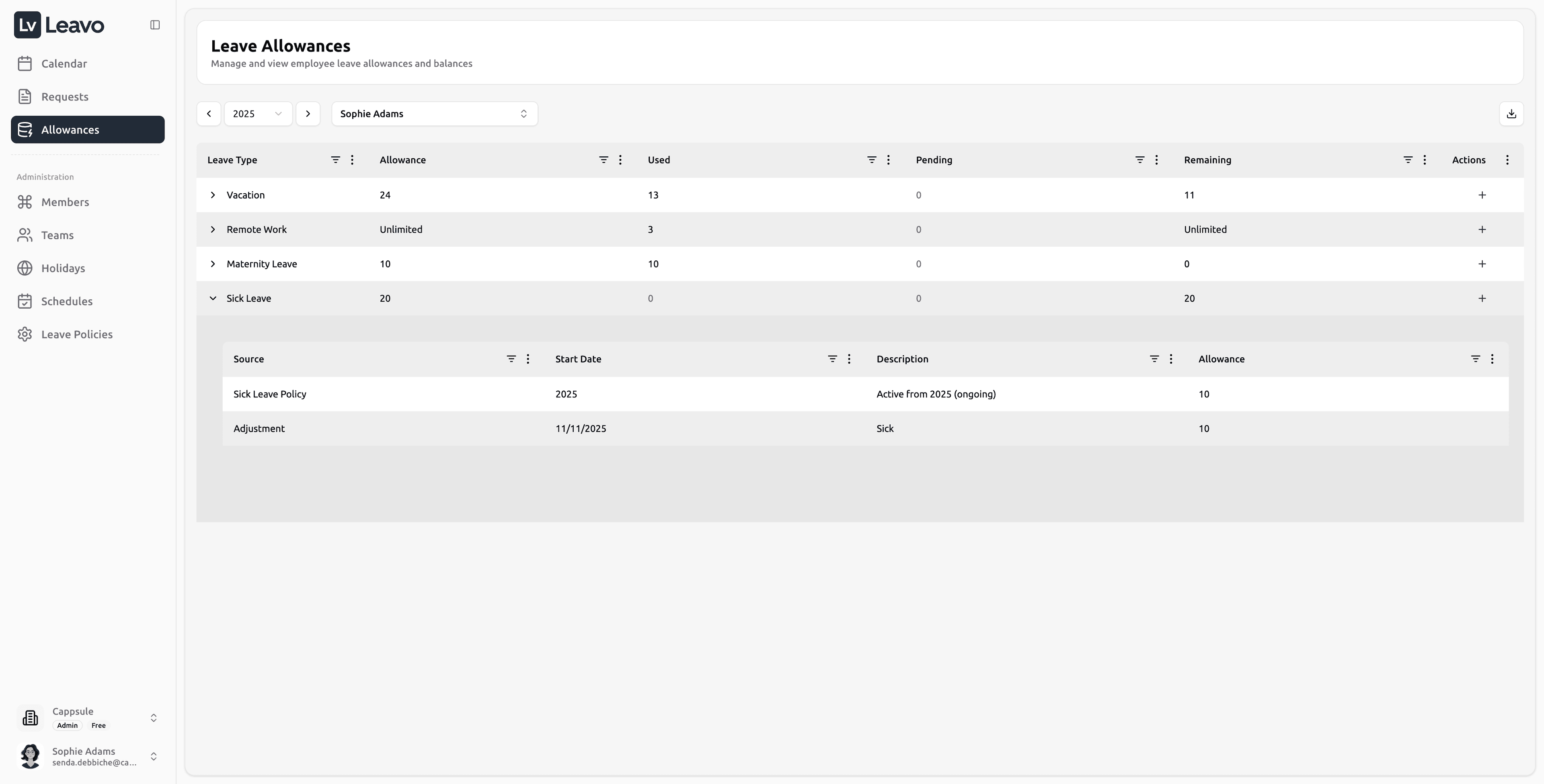The image size is (1544, 784).
Task: Add adjustment for Vacation row
Action: [x=1482, y=195]
